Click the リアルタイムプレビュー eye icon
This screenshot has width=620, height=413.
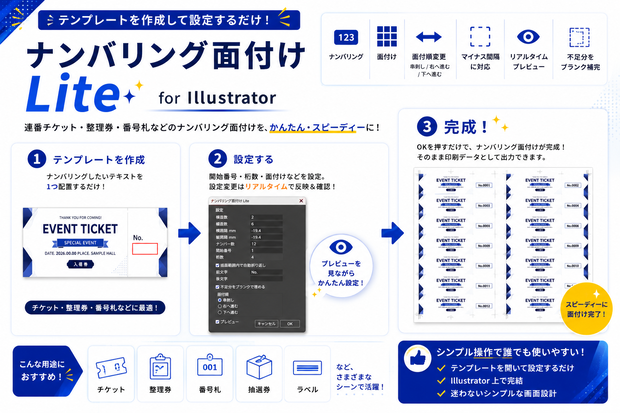click(x=528, y=37)
